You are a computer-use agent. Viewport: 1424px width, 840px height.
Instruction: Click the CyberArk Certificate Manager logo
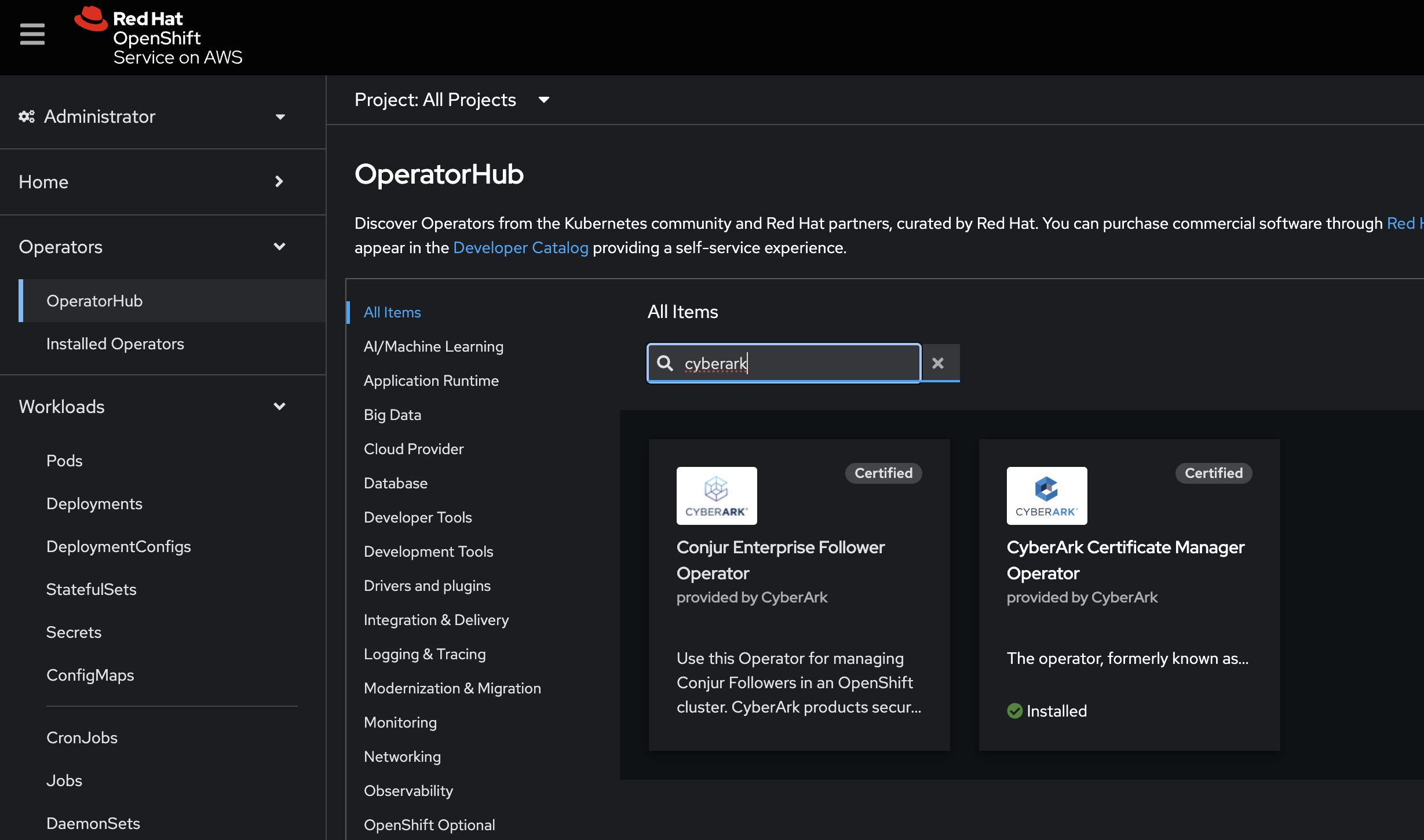tap(1047, 496)
